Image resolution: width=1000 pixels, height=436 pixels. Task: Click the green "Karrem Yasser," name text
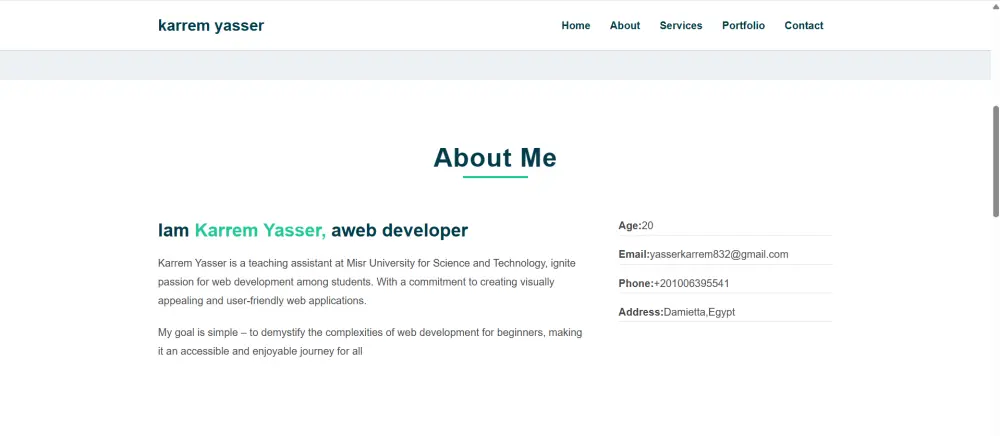260,231
